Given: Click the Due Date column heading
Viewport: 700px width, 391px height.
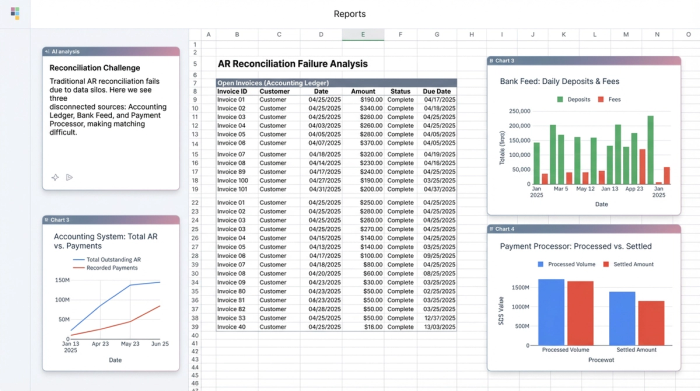Looking at the screenshot, I should tap(437, 92).
